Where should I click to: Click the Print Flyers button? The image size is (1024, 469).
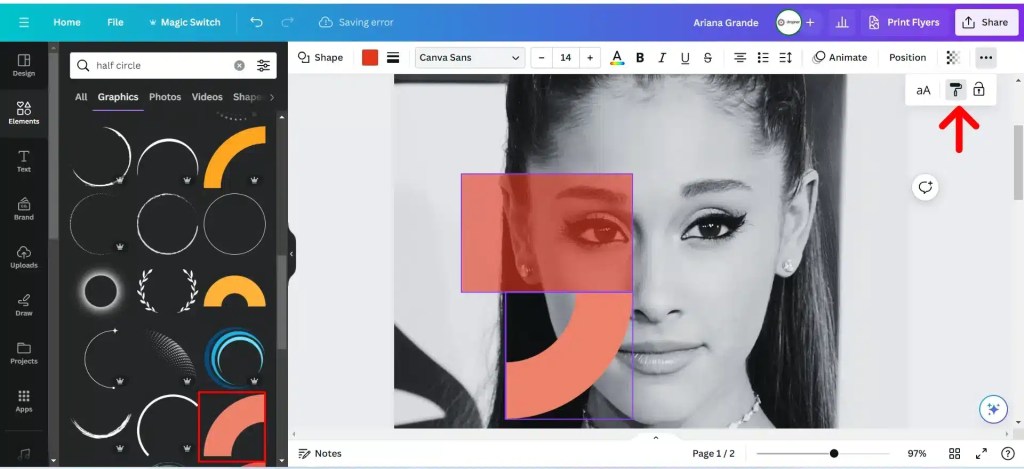[x=904, y=22]
